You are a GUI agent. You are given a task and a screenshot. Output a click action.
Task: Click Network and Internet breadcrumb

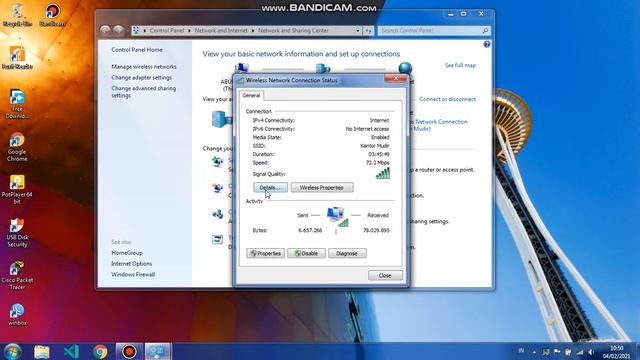pos(221,31)
